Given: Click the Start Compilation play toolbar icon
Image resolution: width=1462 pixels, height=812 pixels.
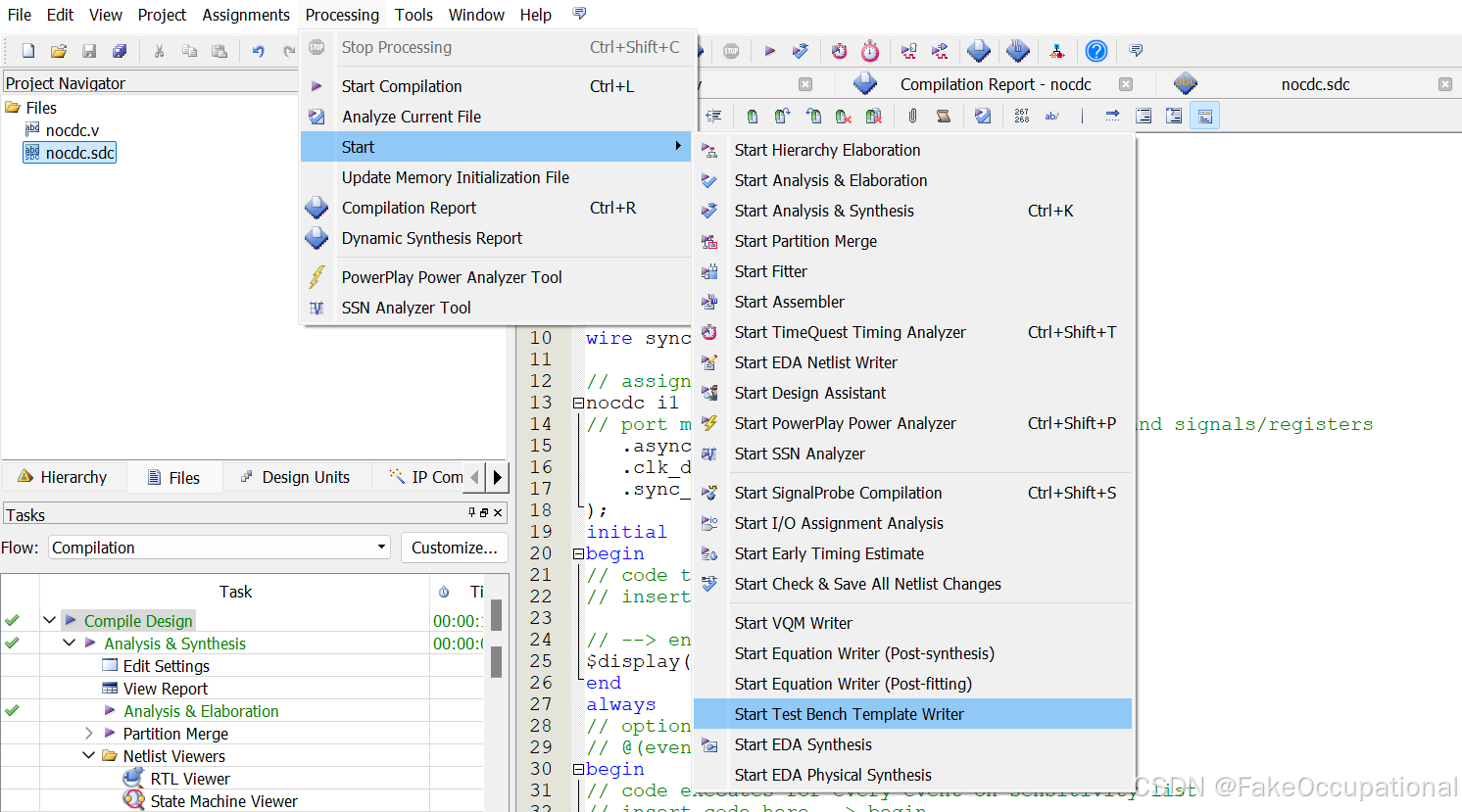Looking at the screenshot, I should point(770,51).
